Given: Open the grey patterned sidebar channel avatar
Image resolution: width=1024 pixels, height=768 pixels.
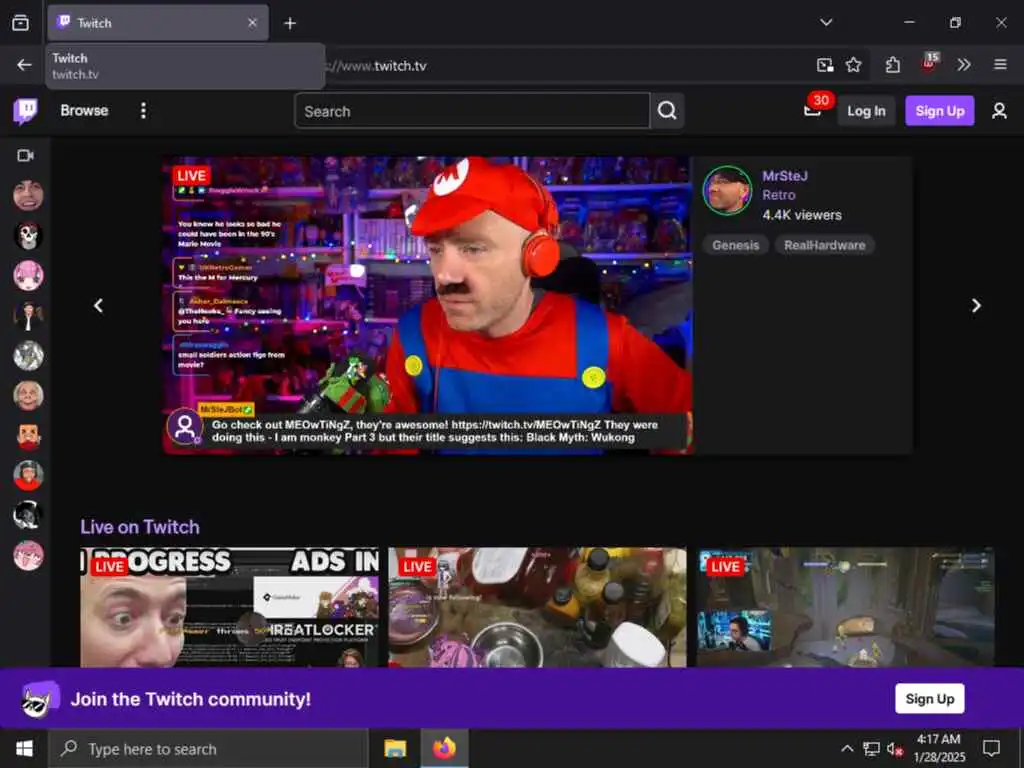Looking at the screenshot, I should (x=28, y=356).
